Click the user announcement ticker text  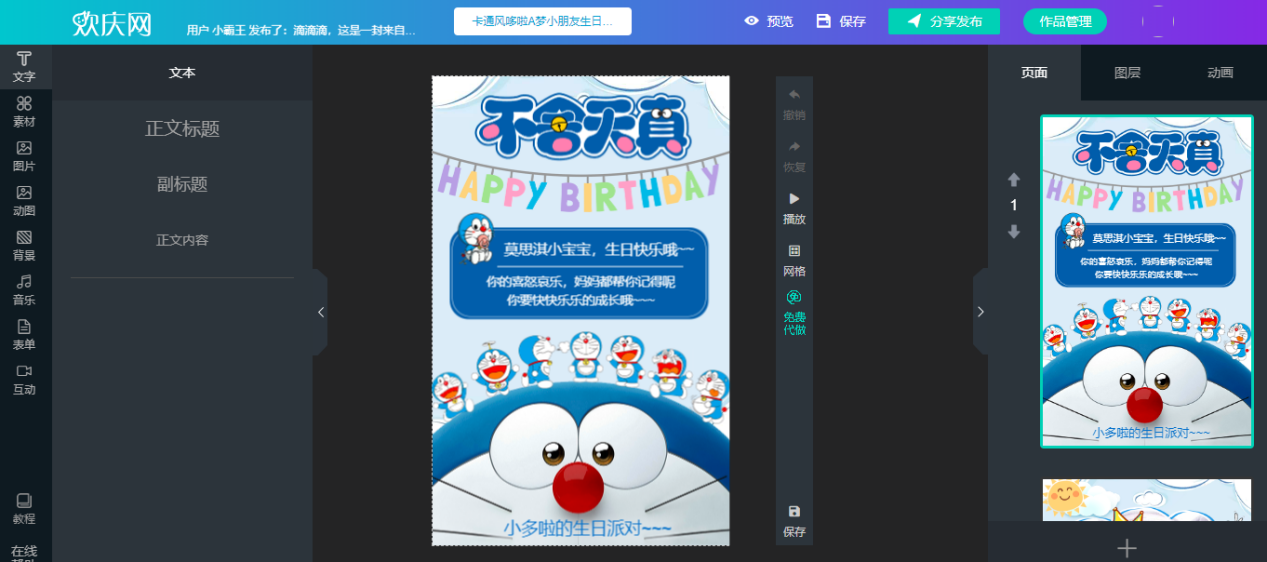pos(301,30)
